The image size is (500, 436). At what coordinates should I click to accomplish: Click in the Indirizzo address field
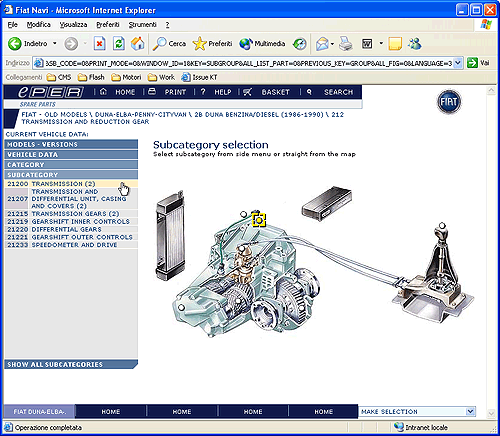(x=248, y=63)
